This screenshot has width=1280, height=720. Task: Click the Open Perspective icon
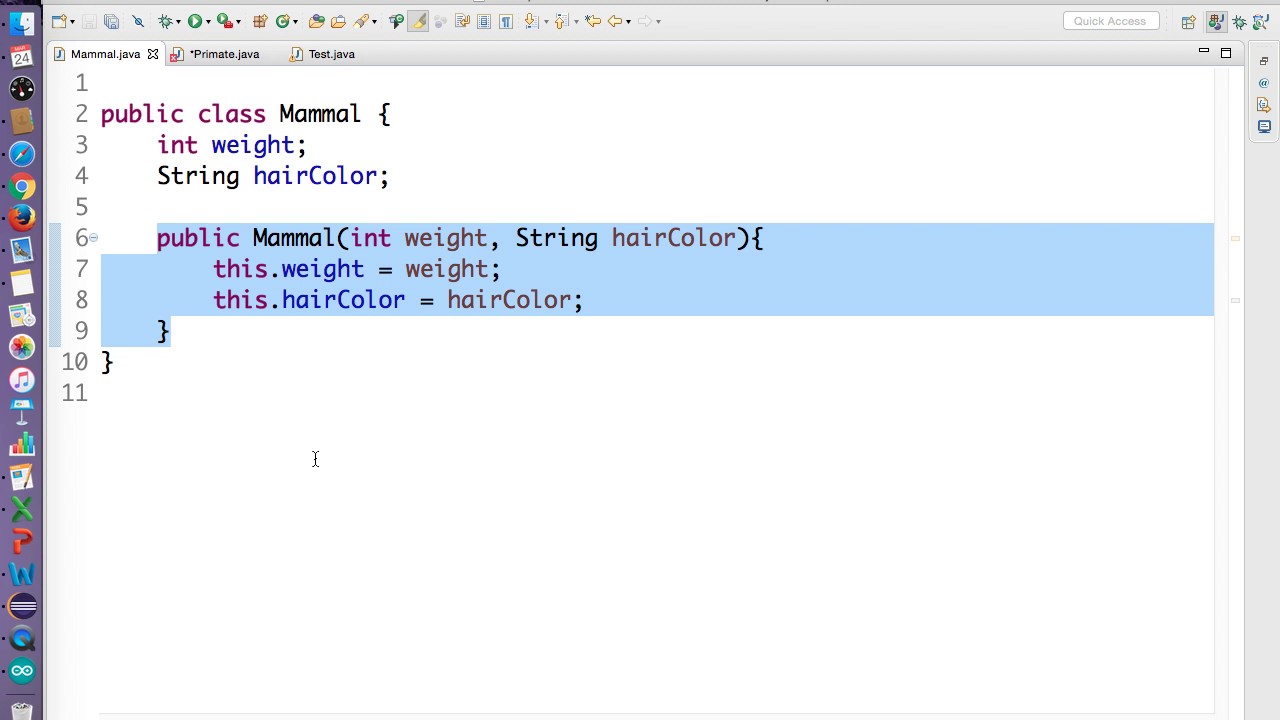(x=1188, y=22)
